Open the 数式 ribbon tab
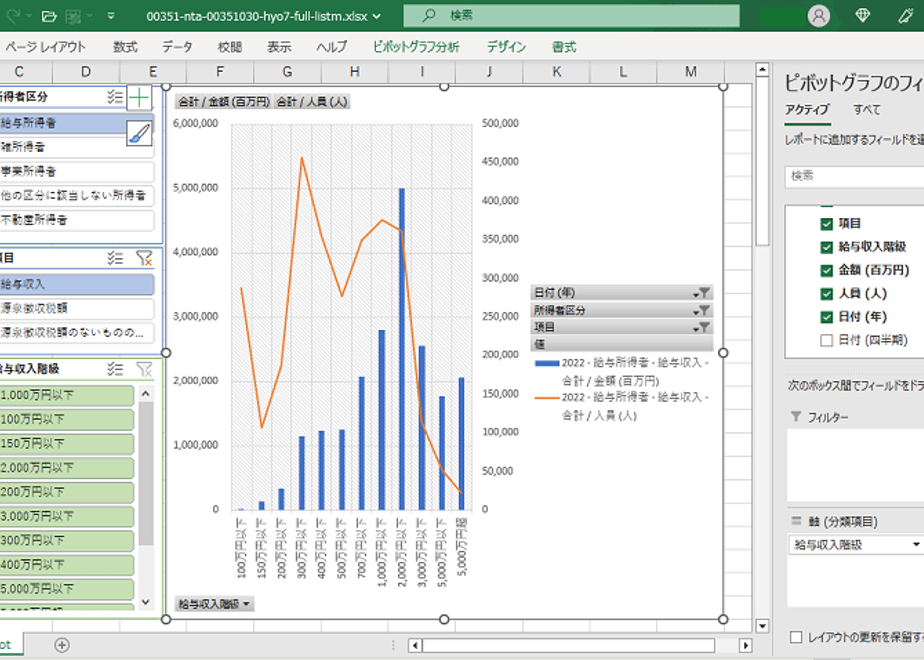Viewport: 924px width, 660px height. (x=125, y=47)
